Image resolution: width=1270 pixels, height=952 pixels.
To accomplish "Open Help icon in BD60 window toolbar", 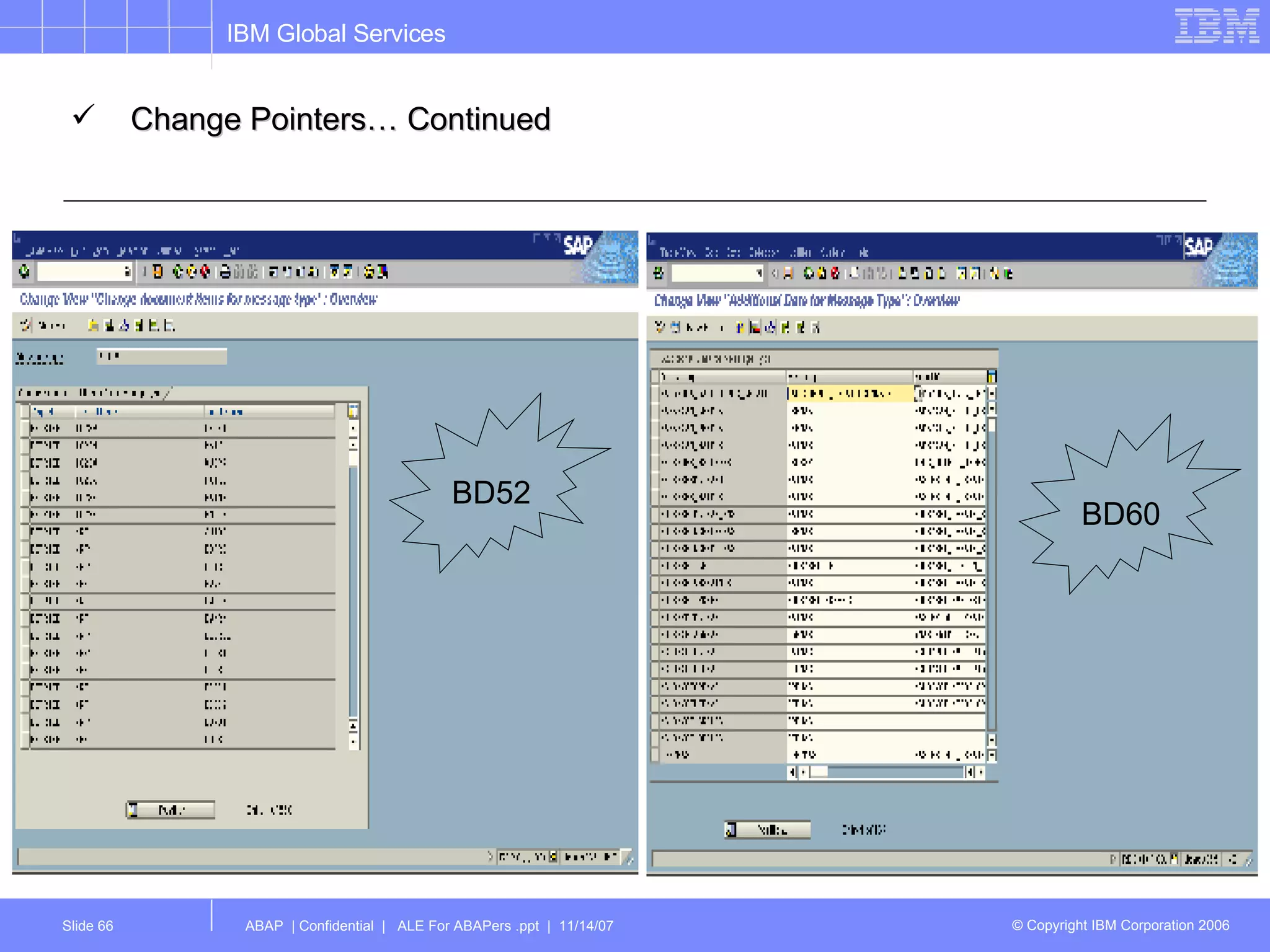I will pyautogui.click(x=994, y=273).
